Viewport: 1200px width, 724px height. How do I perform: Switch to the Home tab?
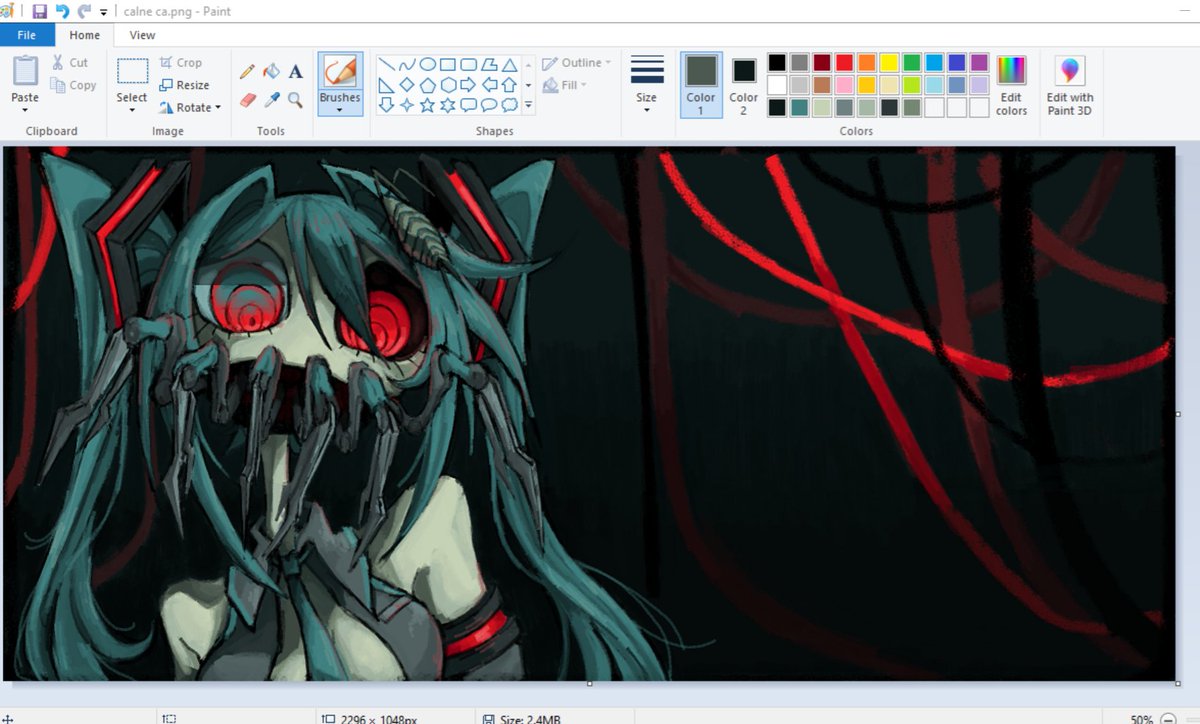point(84,35)
